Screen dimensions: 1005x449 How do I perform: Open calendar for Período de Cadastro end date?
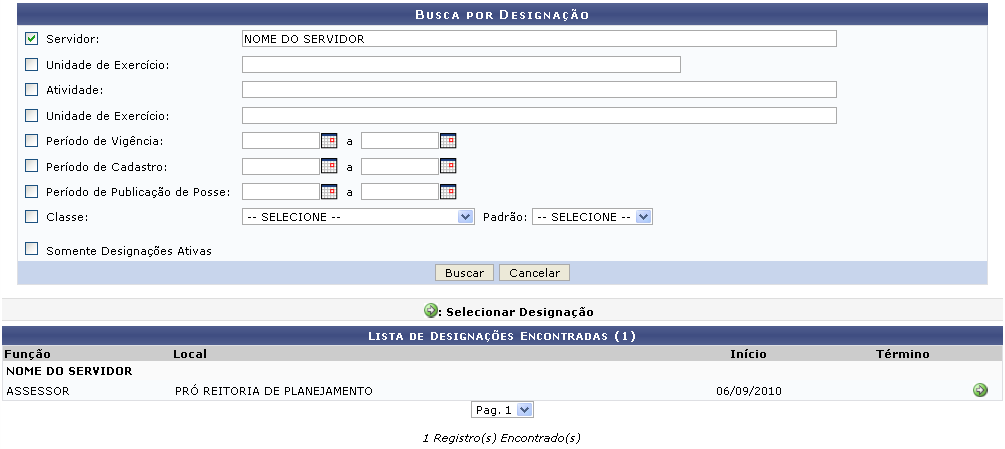(448, 166)
